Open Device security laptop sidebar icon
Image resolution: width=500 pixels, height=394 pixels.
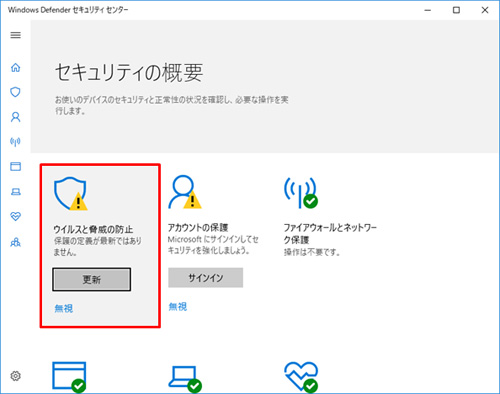[15, 192]
